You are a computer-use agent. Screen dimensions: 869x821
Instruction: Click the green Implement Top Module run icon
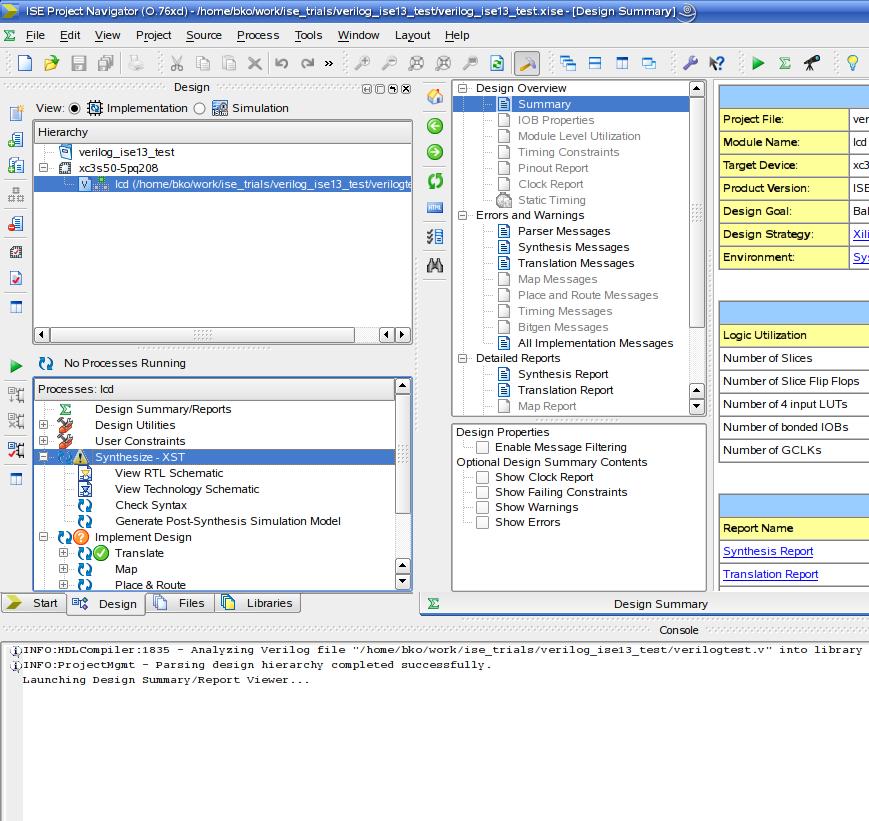click(758, 63)
